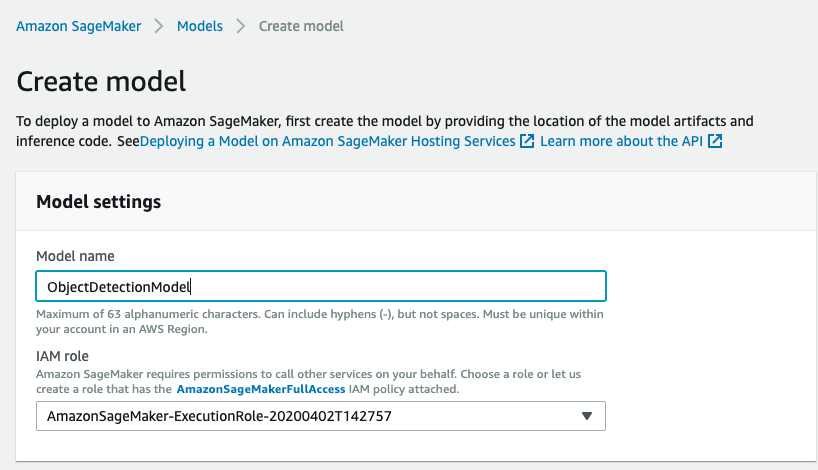Click the chevron separator after Models breadcrumb
Image resolution: width=818 pixels, height=470 pixels.
click(241, 26)
